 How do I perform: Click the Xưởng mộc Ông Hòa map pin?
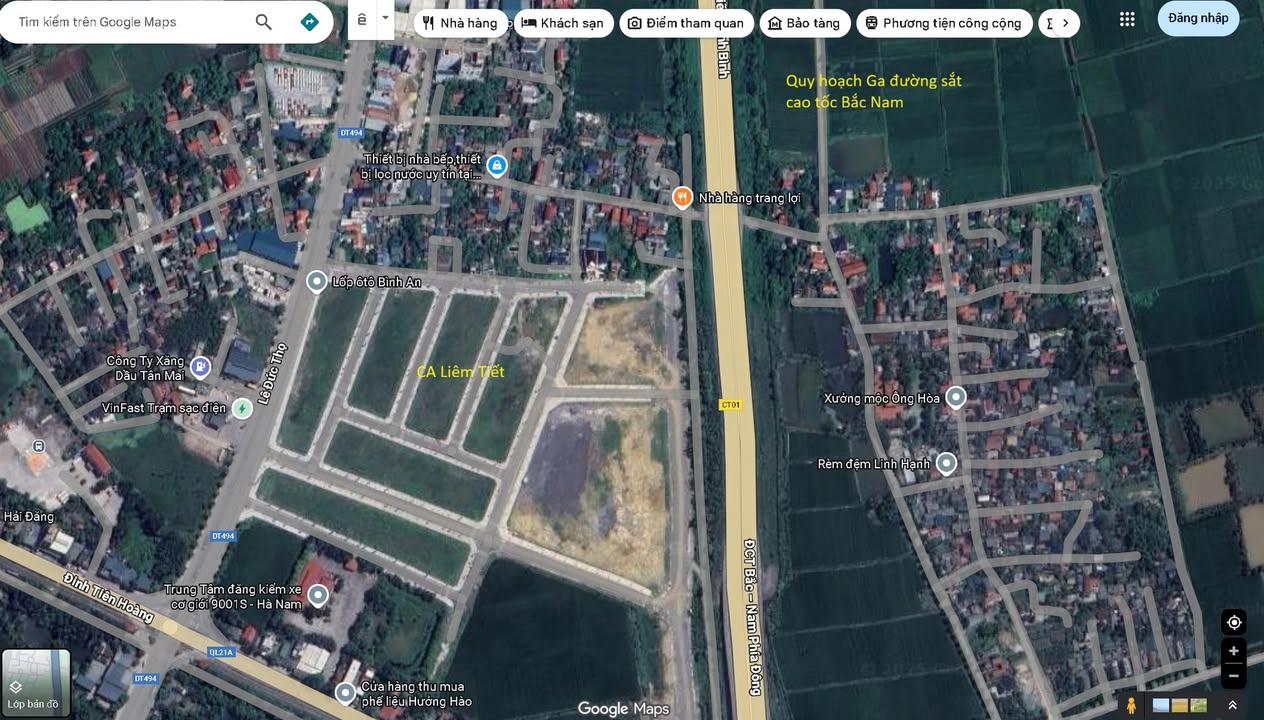tap(955, 397)
